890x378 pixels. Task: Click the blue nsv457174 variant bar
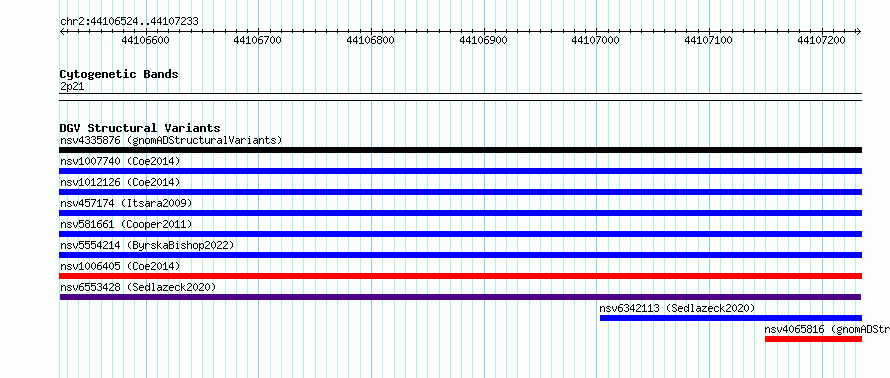tap(461, 213)
